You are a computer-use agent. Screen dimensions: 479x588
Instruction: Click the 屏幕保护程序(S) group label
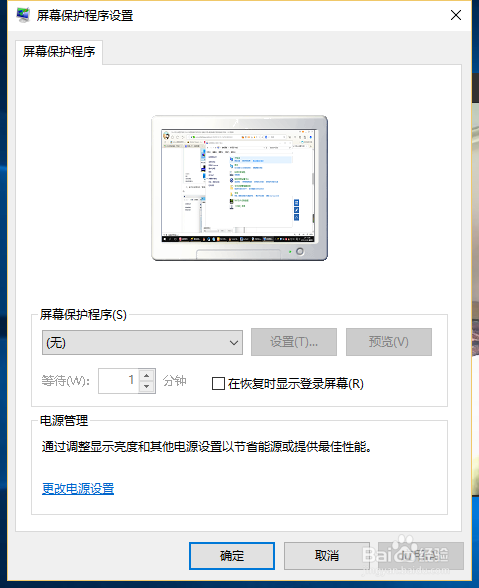(83, 315)
